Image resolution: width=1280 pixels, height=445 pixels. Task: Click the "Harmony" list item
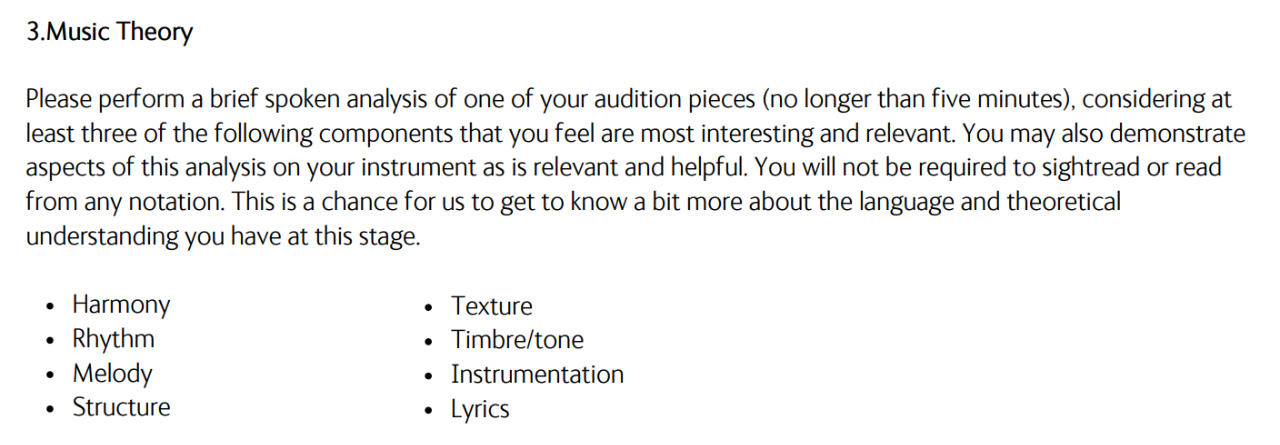pos(121,304)
